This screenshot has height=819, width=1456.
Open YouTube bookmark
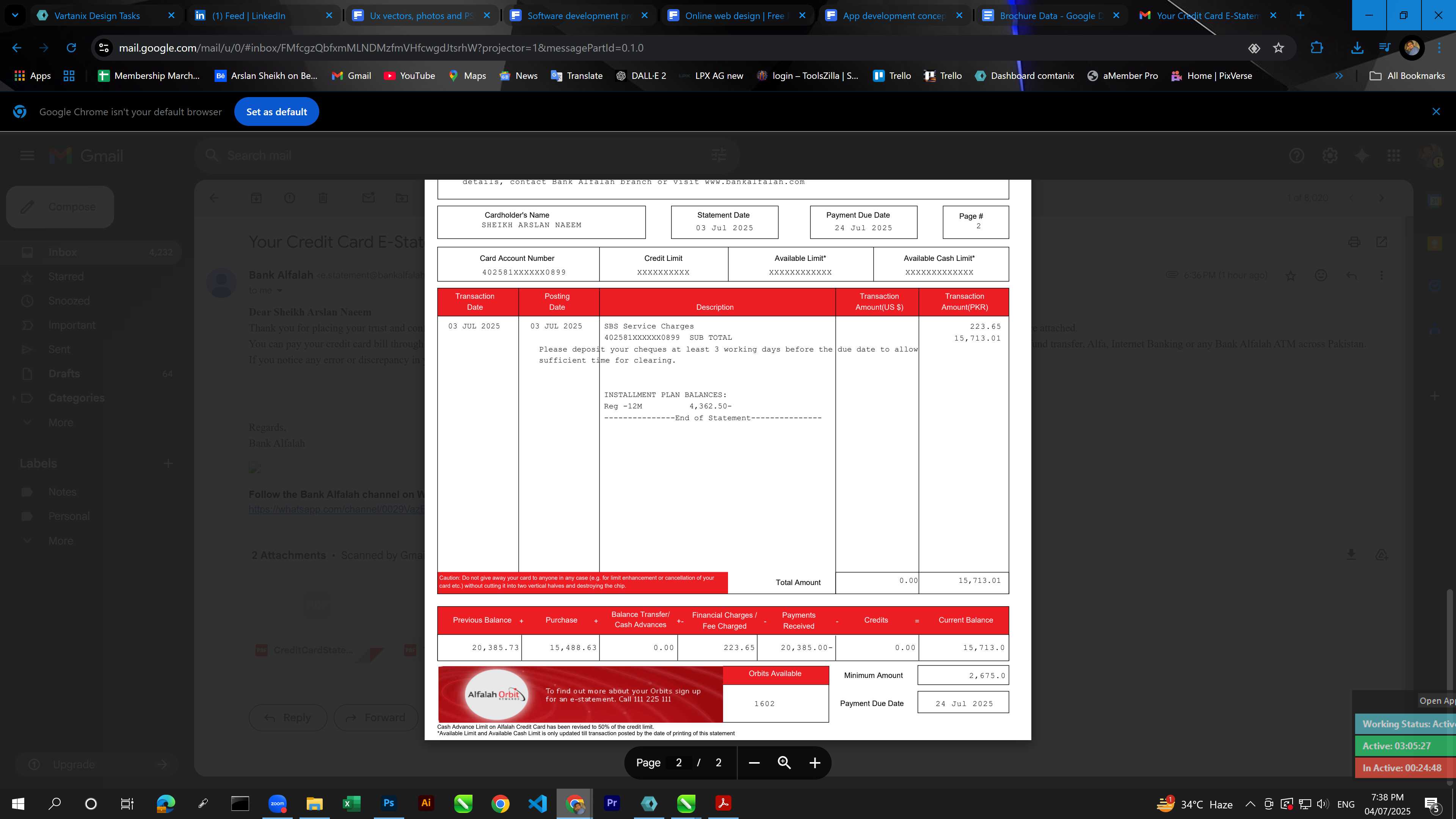click(x=409, y=76)
